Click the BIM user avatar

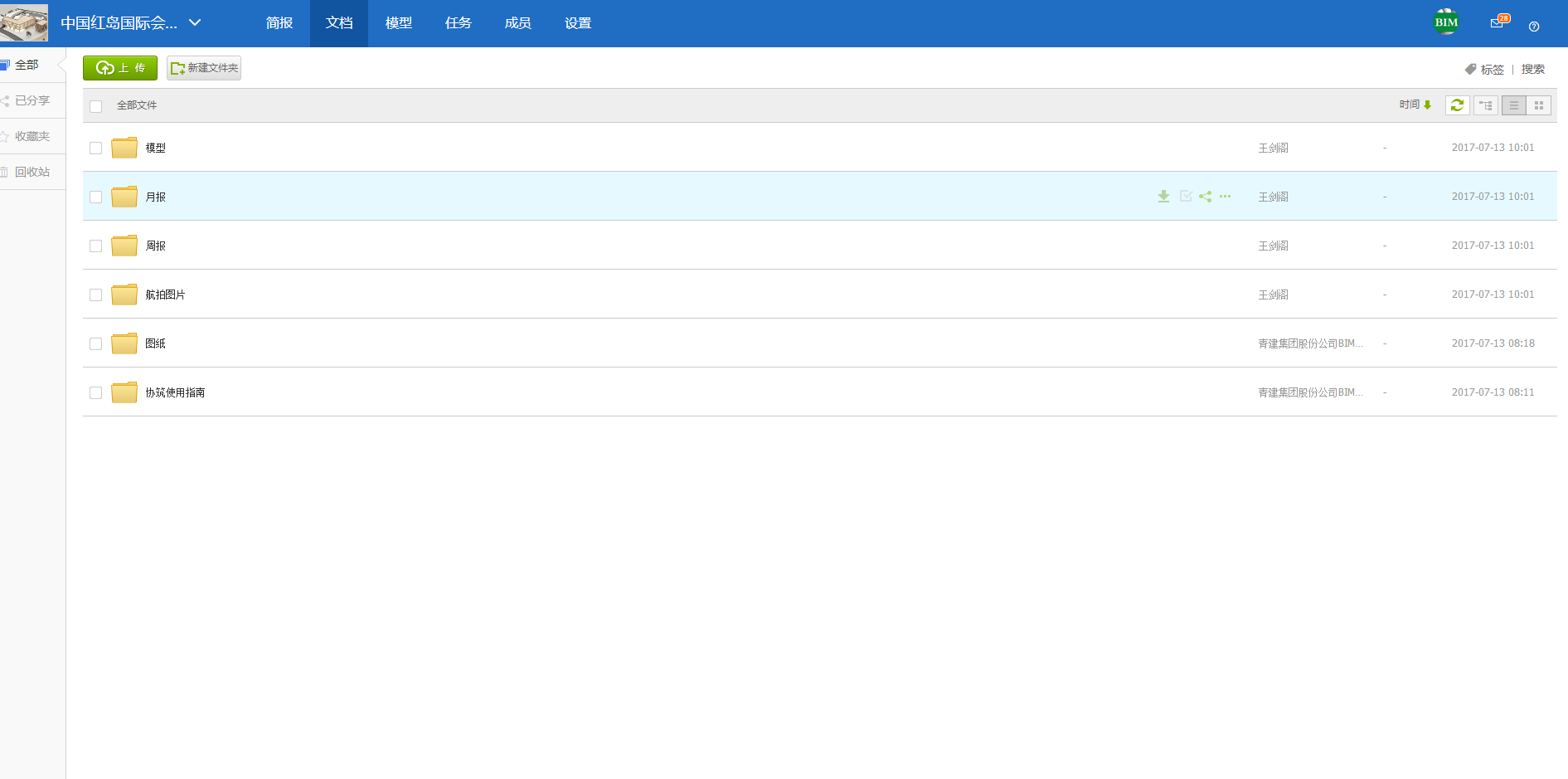(x=1446, y=22)
